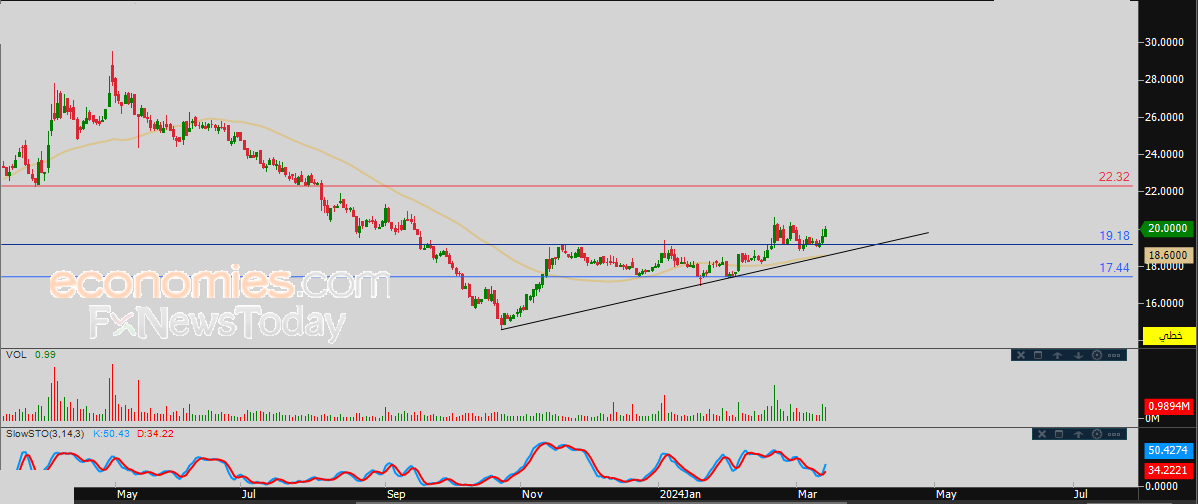Screen dimensions: 1198x504
Task: Move the VOL panel up
Action: tap(1058, 355)
